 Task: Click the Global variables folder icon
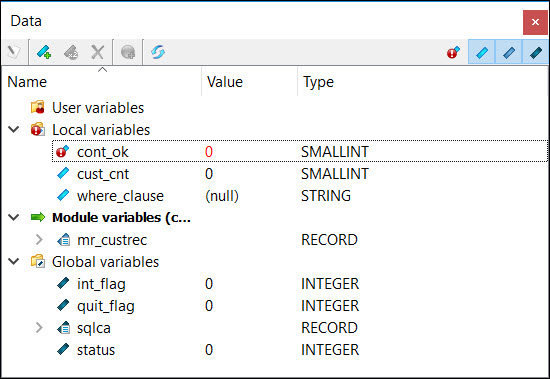[38, 261]
